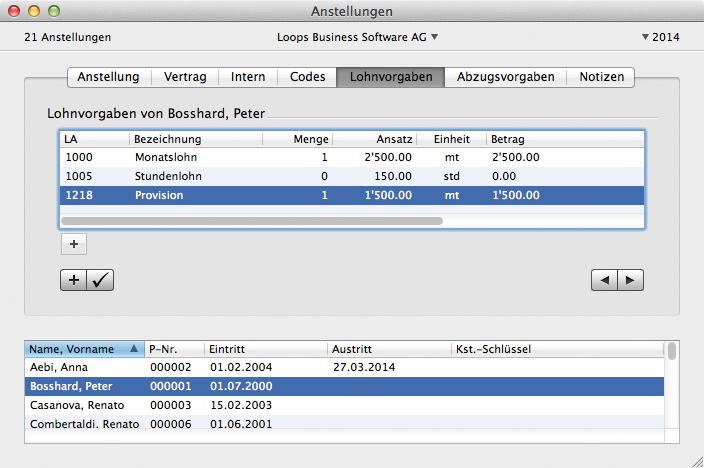Click the larger plus button beside the checkmark
The height and width of the screenshot is (468, 704).
[74, 281]
